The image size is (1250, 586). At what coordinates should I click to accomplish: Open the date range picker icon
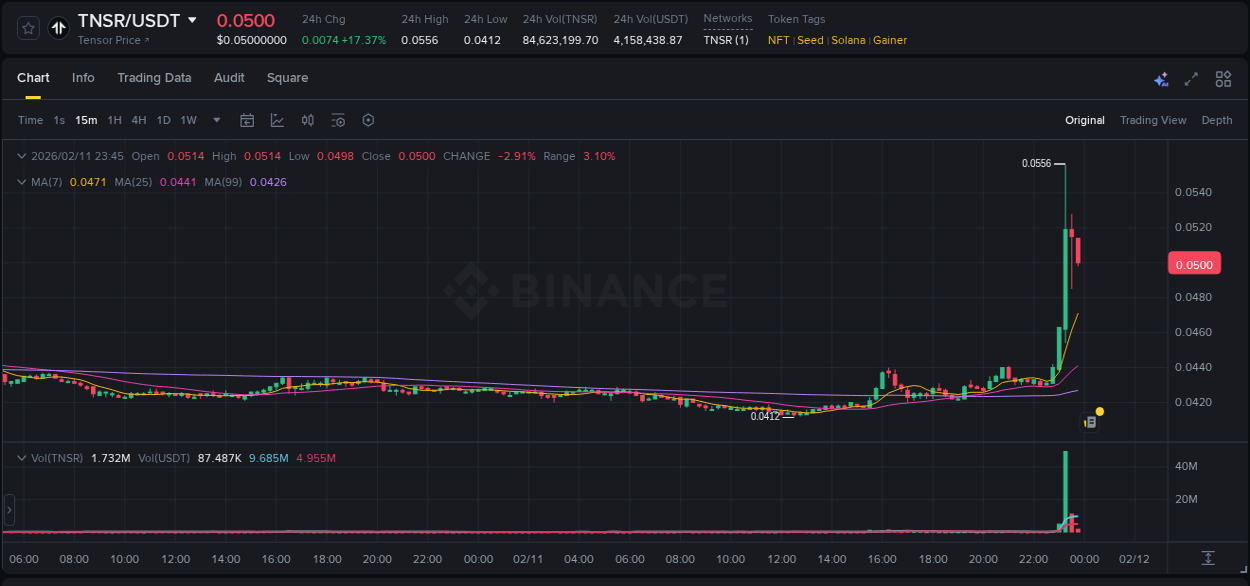click(247, 120)
